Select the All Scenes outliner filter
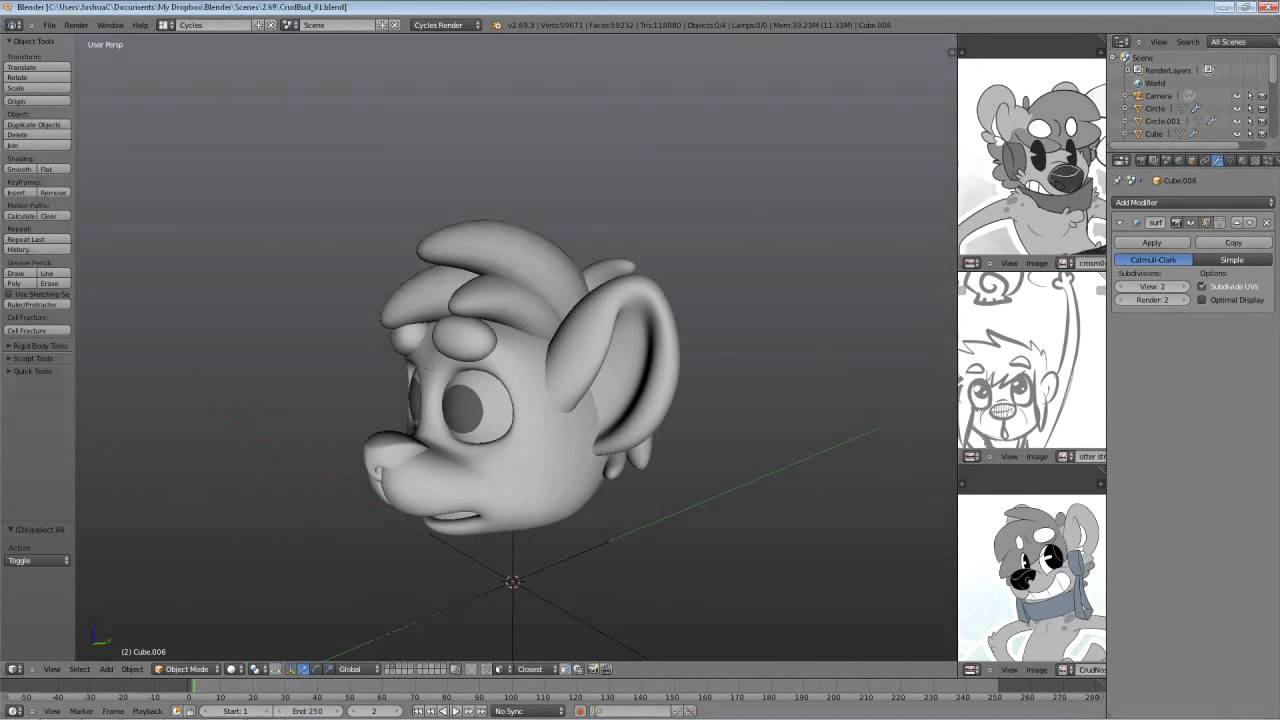This screenshot has height=720, width=1280. 1228,42
